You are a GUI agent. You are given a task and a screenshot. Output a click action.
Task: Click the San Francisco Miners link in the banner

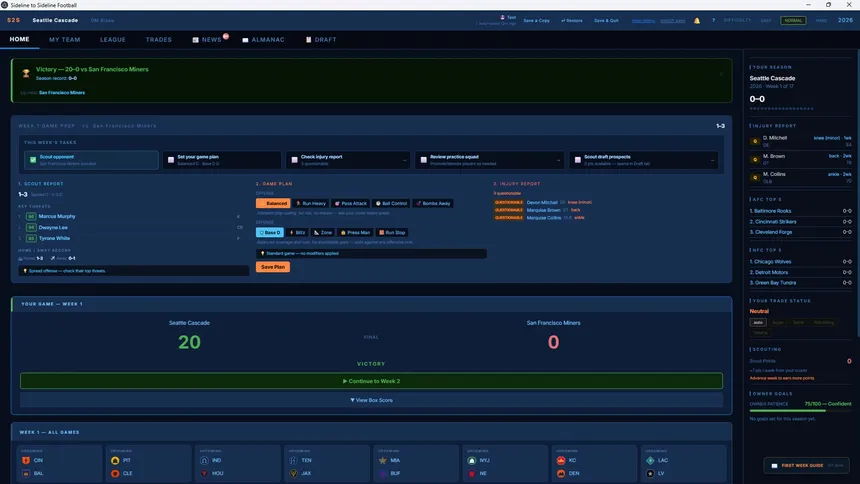[62, 93]
